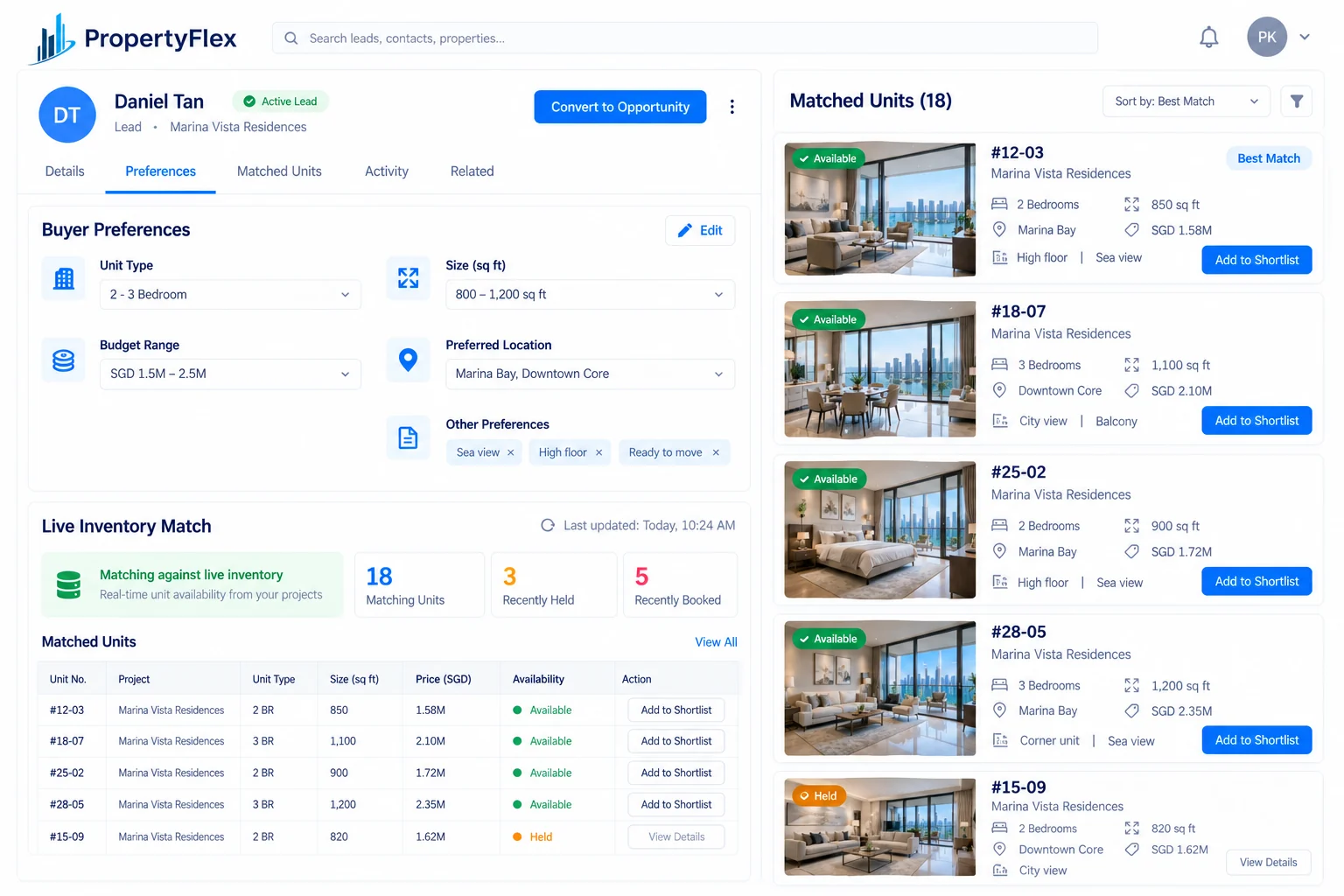
Task: Expand the Size 800 – 1,200 sq ft dropdown
Action: click(x=590, y=295)
